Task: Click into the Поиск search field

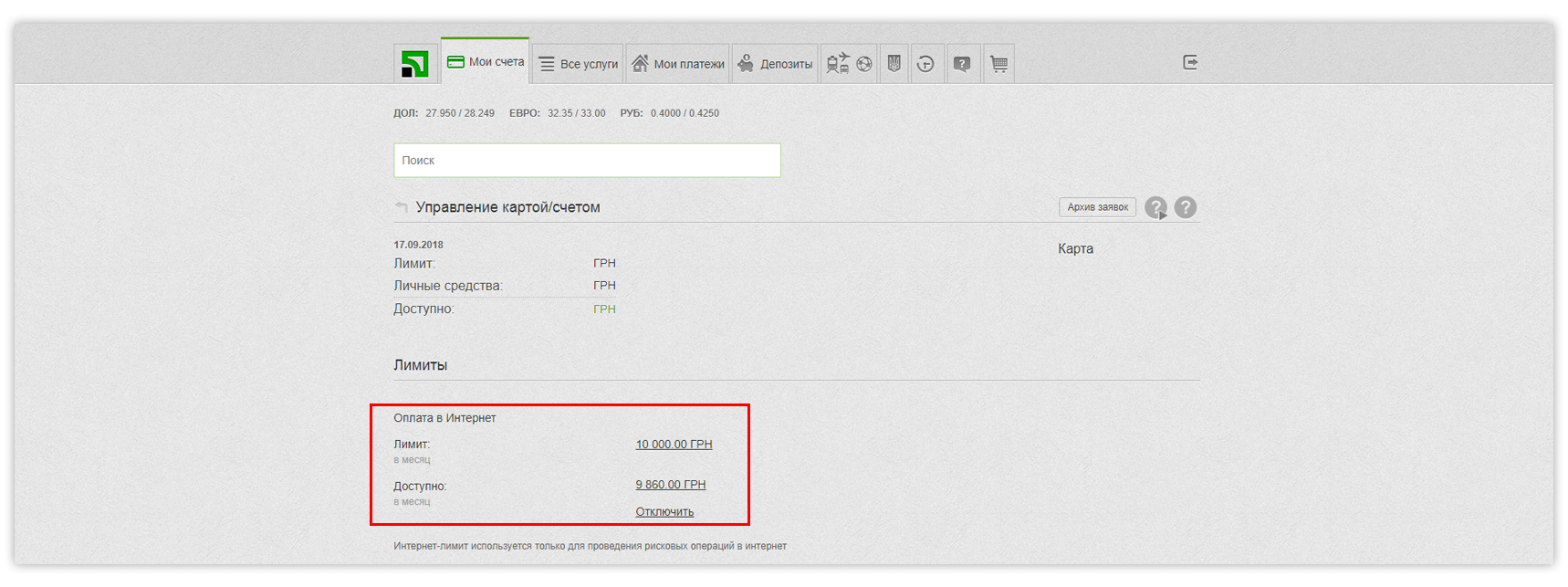Action: click(587, 161)
